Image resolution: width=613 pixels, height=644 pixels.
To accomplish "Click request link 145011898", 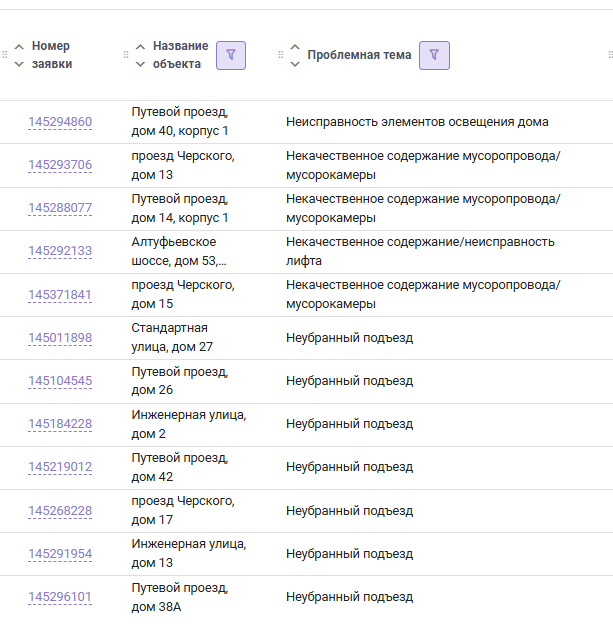I will (60, 338).
